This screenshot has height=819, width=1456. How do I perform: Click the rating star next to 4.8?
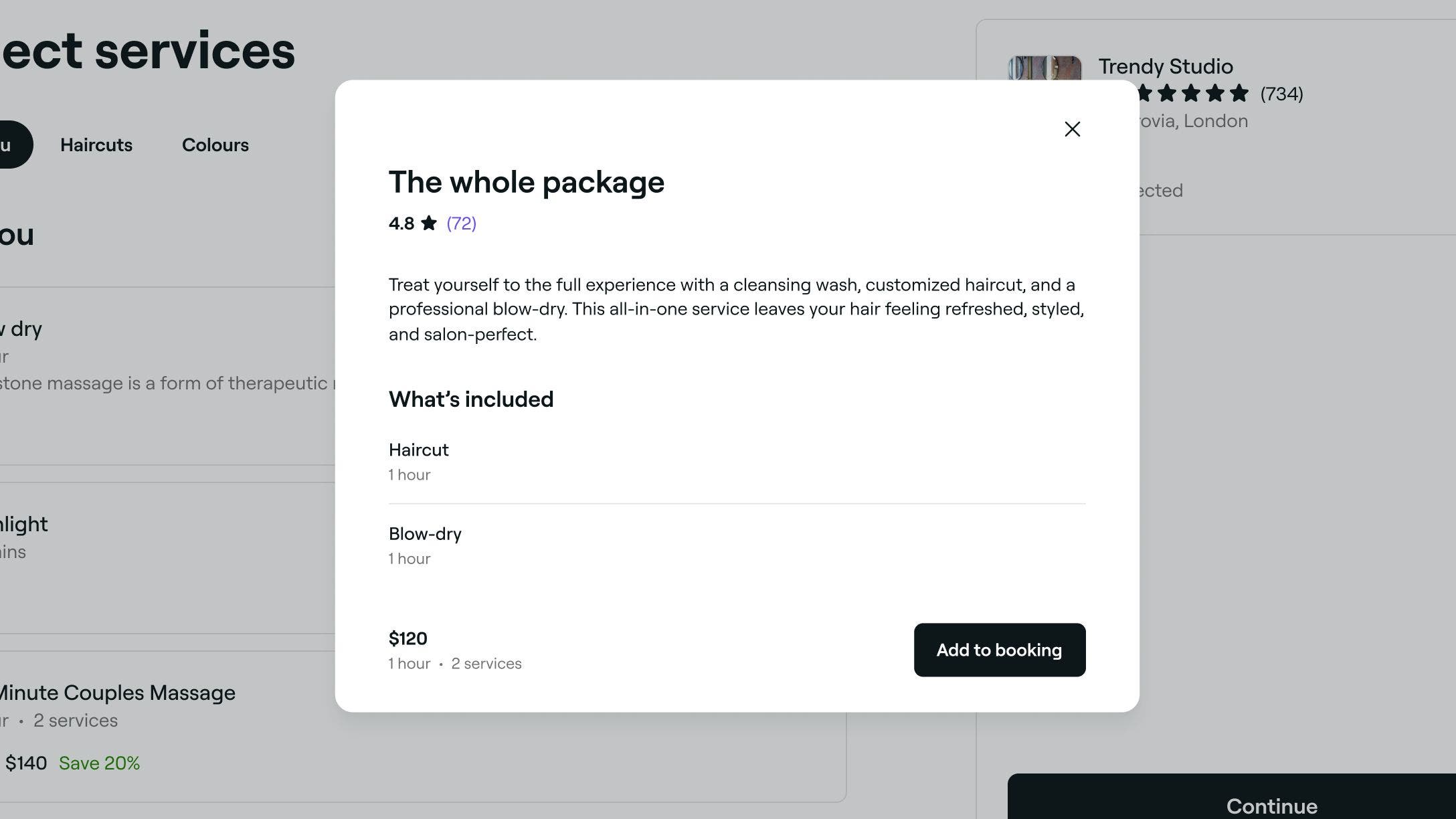coord(429,223)
